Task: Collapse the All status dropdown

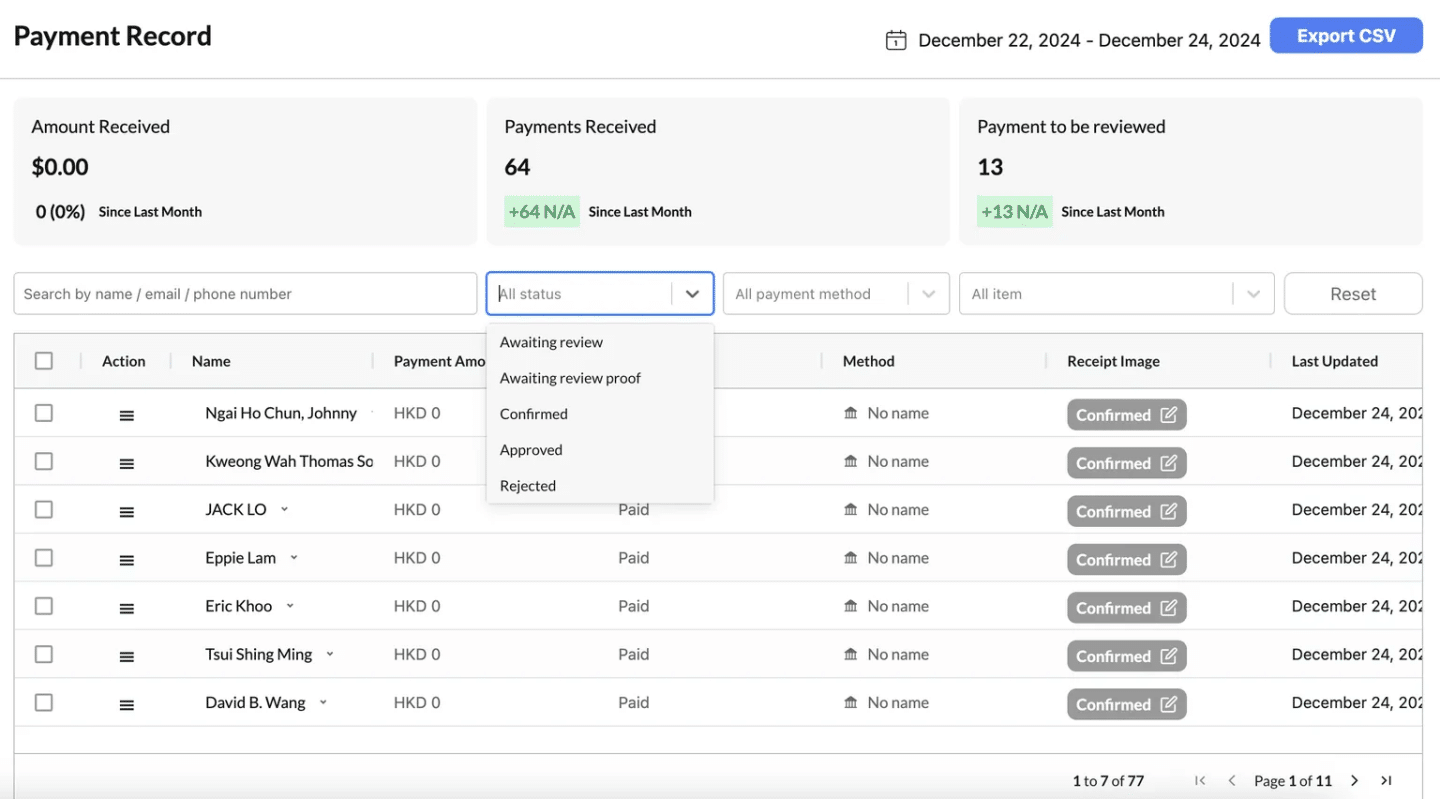Action: tap(692, 294)
